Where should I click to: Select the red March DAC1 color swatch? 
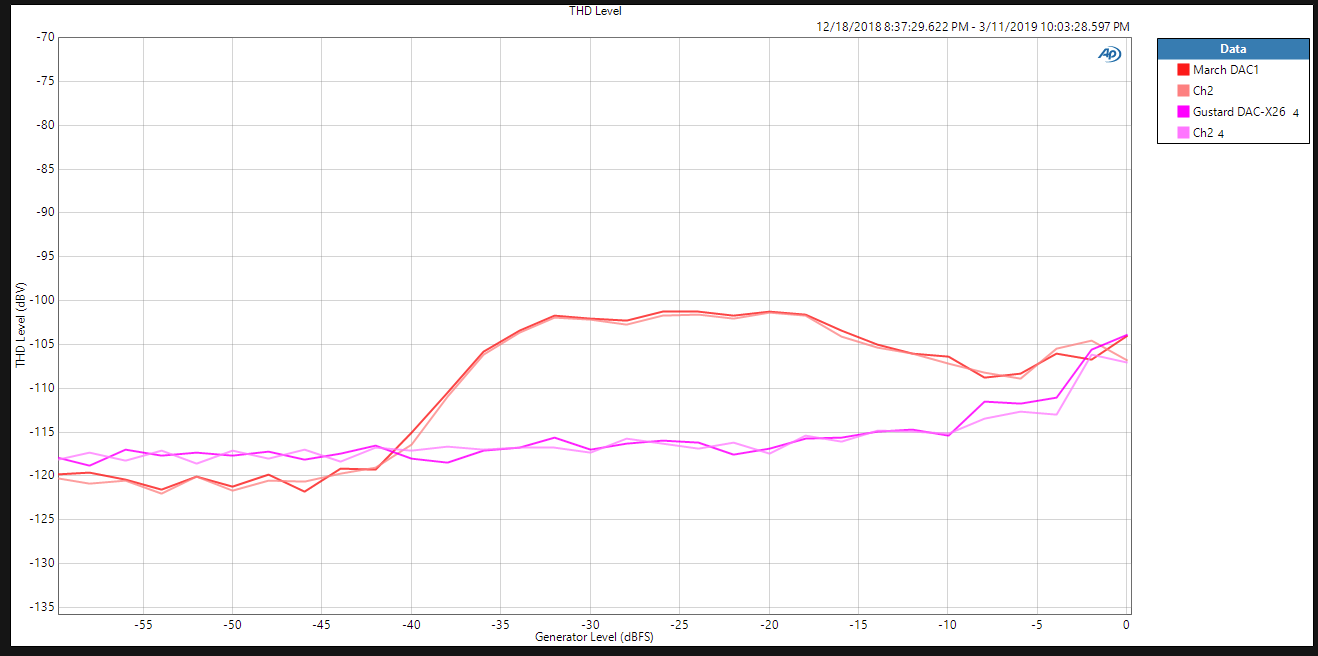click(1183, 70)
